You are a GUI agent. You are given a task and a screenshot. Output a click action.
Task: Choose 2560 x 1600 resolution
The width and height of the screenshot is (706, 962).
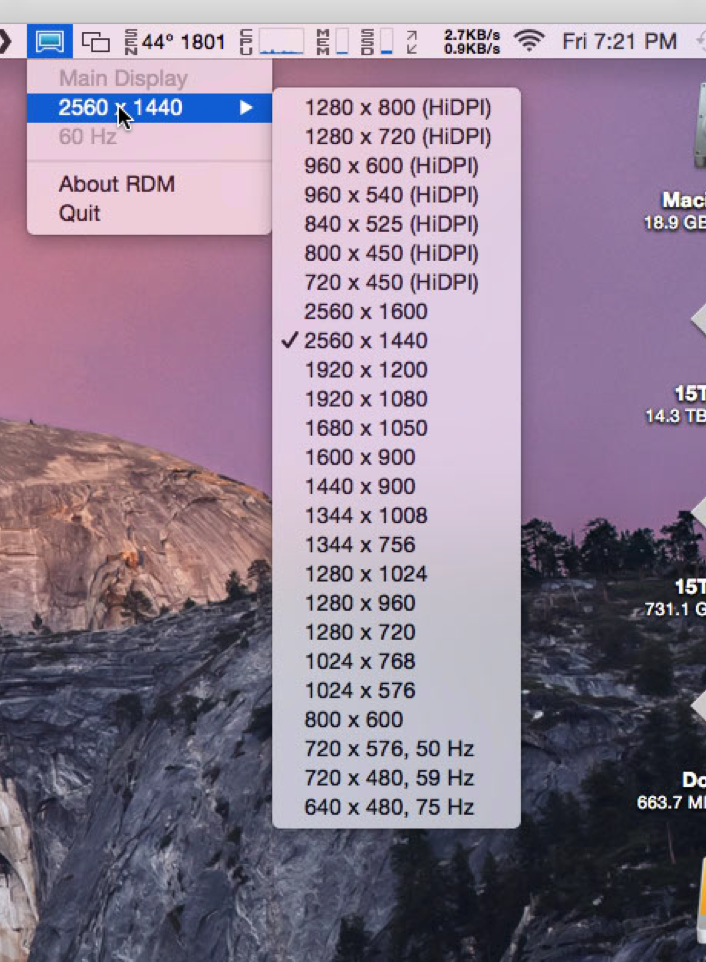pyautogui.click(x=397, y=312)
